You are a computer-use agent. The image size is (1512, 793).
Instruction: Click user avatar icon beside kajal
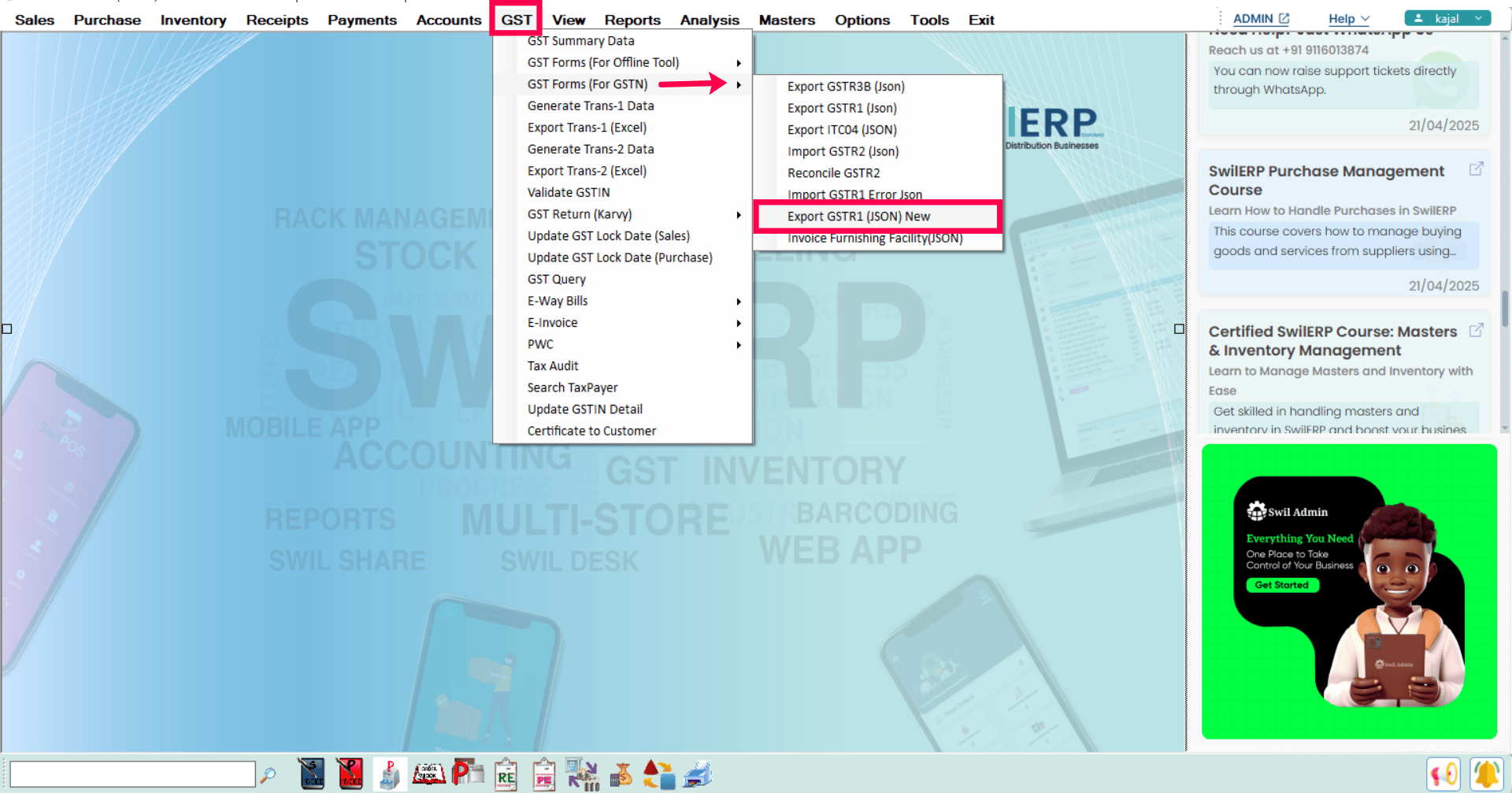[1418, 18]
